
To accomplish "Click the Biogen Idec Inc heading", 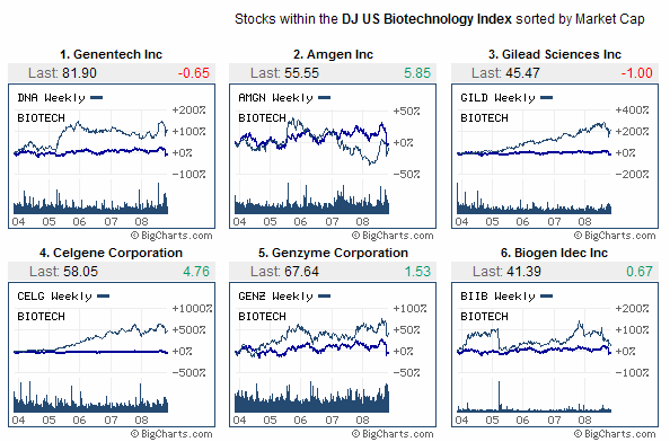I will (555, 253).
